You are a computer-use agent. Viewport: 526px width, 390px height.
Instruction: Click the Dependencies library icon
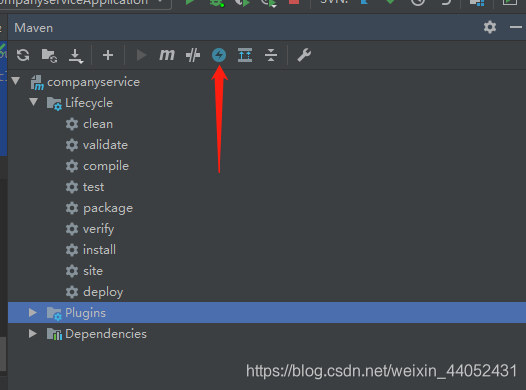pyautogui.click(x=54, y=334)
